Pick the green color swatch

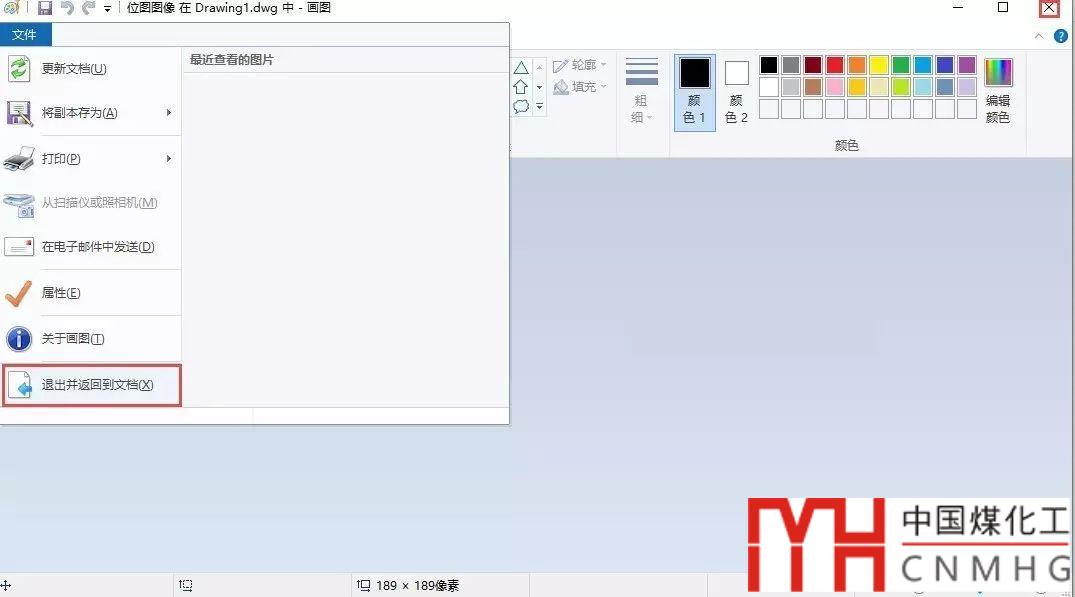point(901,65)
